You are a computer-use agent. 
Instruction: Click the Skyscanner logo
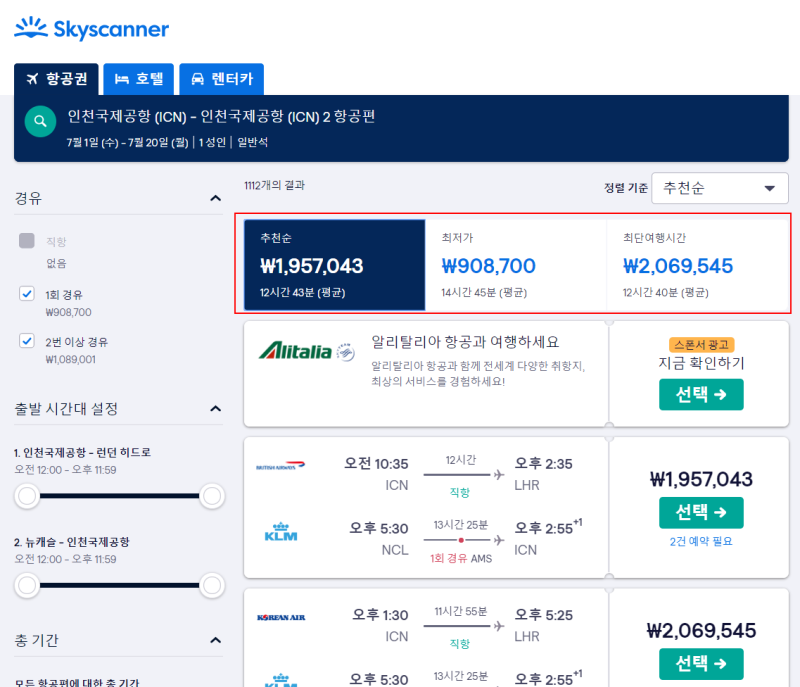tap(91, 29)
